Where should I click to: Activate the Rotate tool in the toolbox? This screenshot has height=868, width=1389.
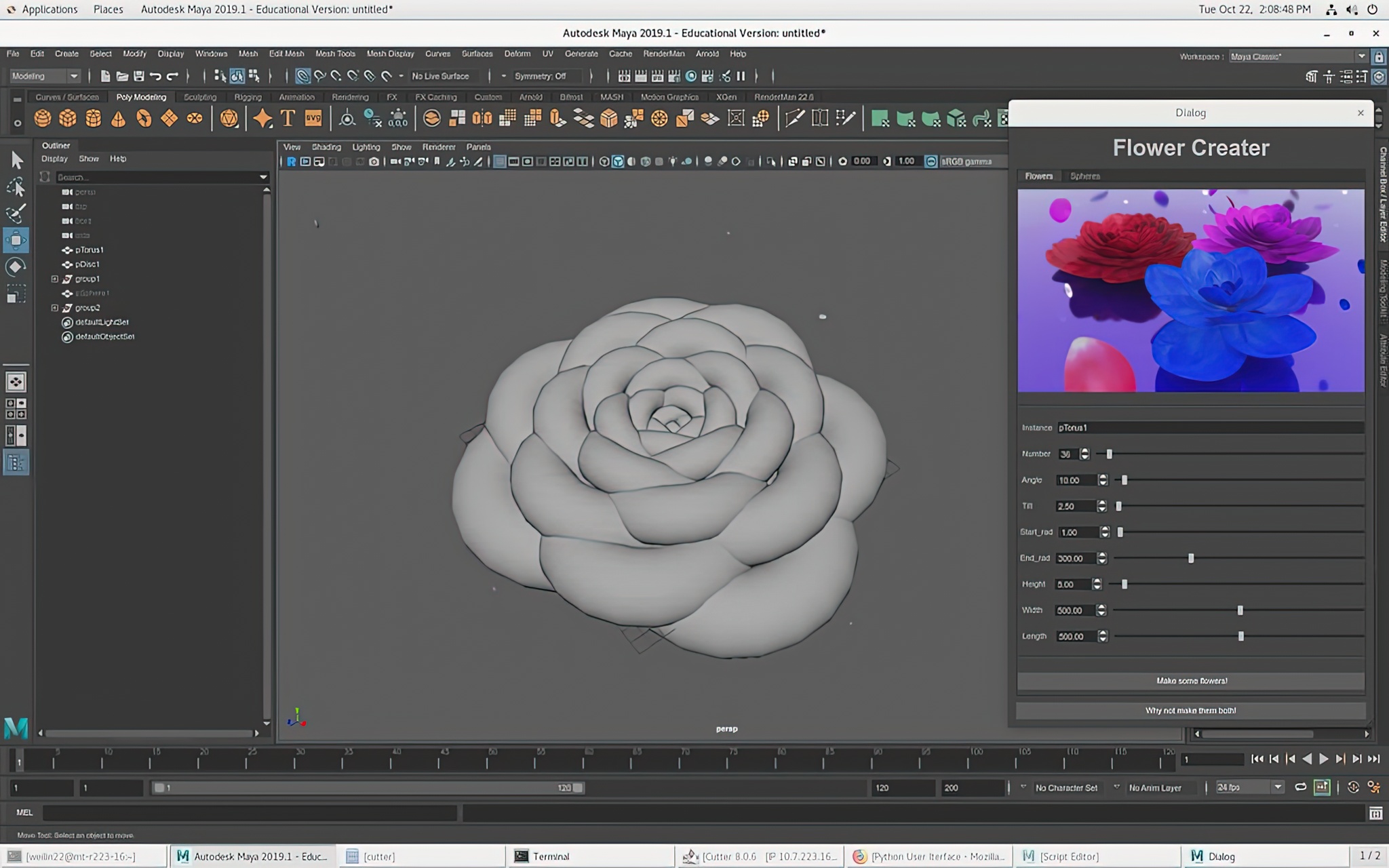(16, 267)
